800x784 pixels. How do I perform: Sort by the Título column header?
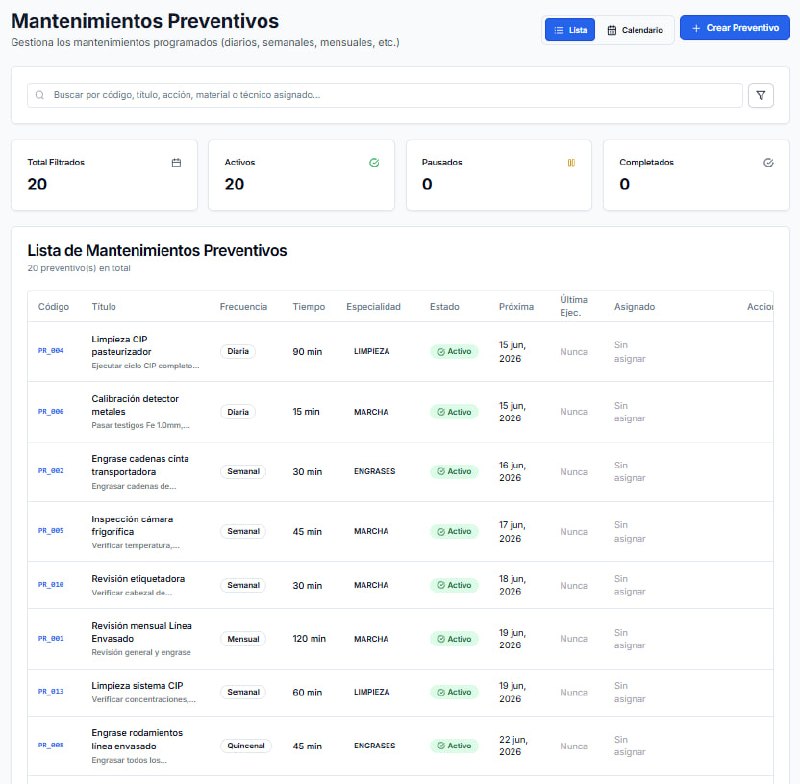point(104,307)
